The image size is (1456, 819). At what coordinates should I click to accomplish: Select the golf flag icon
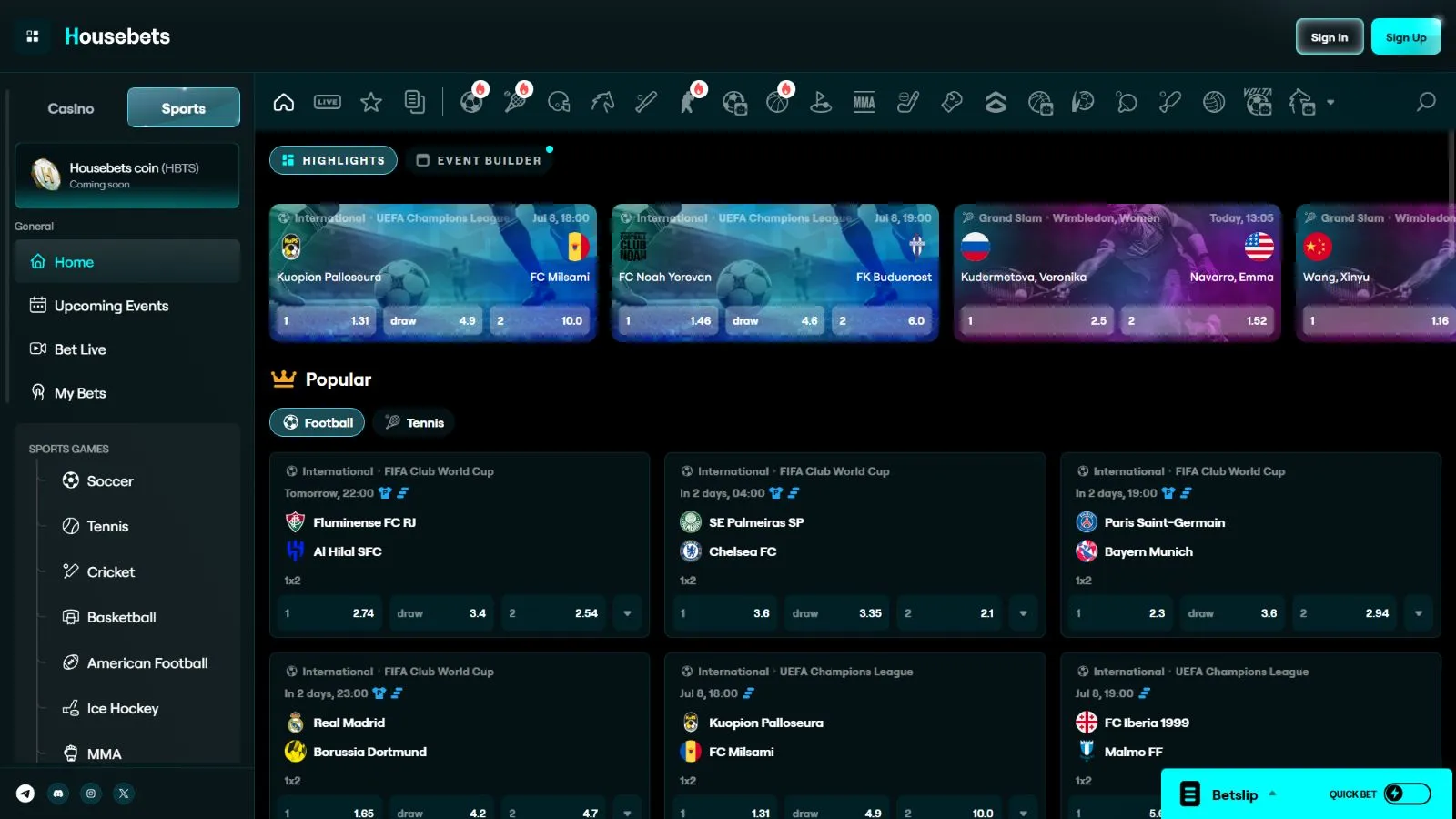[x=821, y=102]
